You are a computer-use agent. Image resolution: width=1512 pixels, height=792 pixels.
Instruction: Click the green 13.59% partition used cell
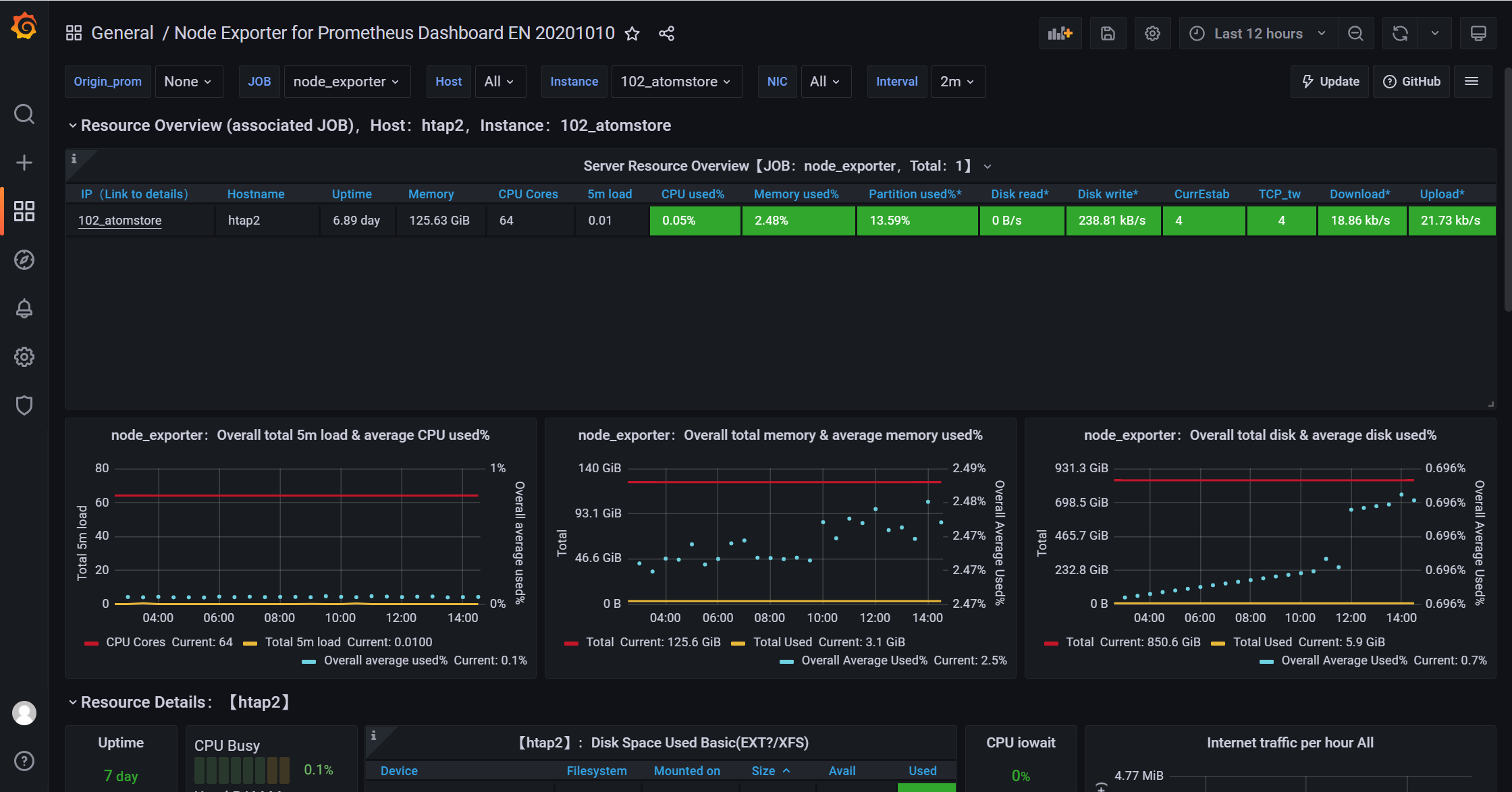click(x=917, y=221)
